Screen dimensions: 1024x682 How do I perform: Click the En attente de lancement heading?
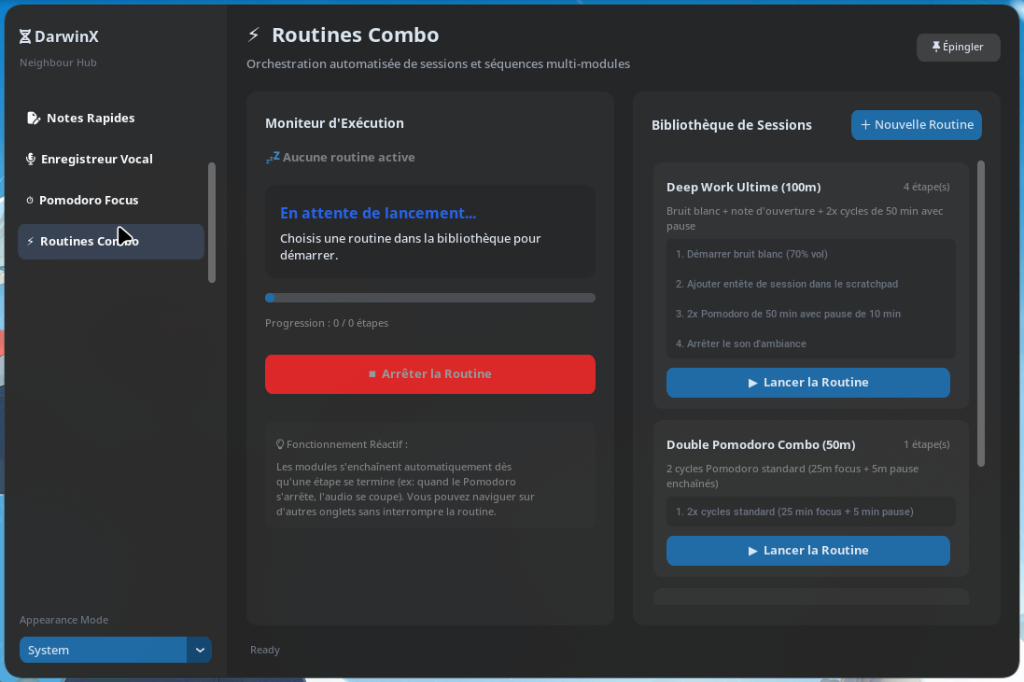pyautogui.click(x=378, y=213)
